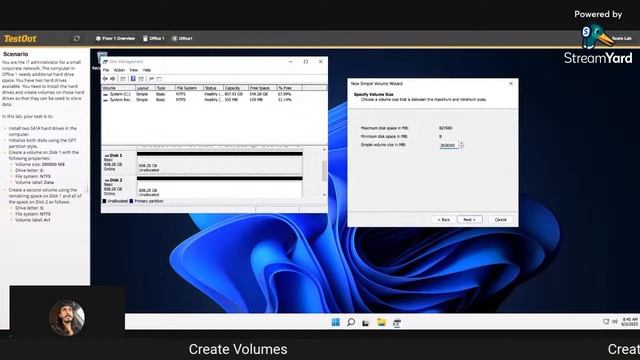This screenshot has height=360, width=640.
Task: Decrease volume size with spinner down arrow
Action: [x=462, y=147]
